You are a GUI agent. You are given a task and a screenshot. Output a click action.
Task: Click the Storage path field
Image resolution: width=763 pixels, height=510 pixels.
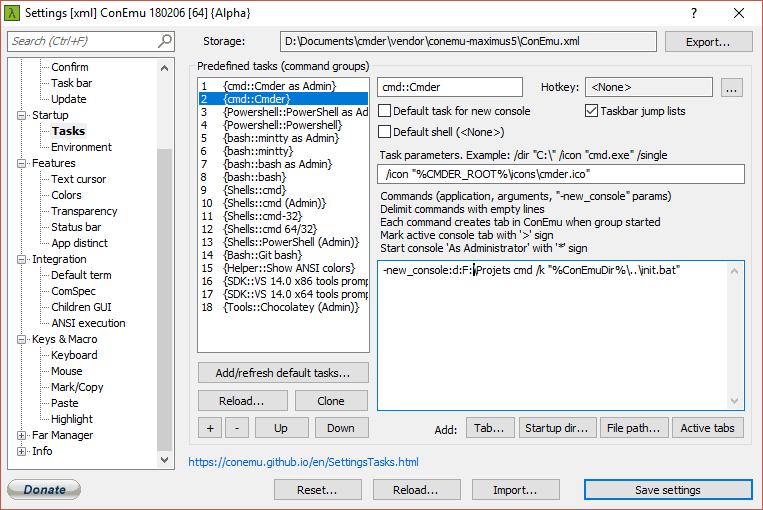468,41
